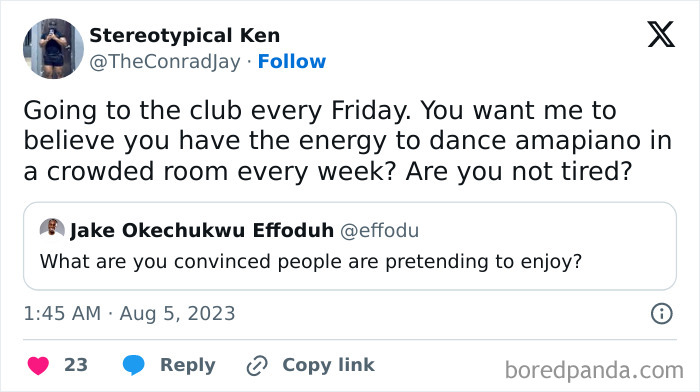Screen dimensions: 700x392
Task: Click the chain link copy icon
Action: tap(257, 366)
